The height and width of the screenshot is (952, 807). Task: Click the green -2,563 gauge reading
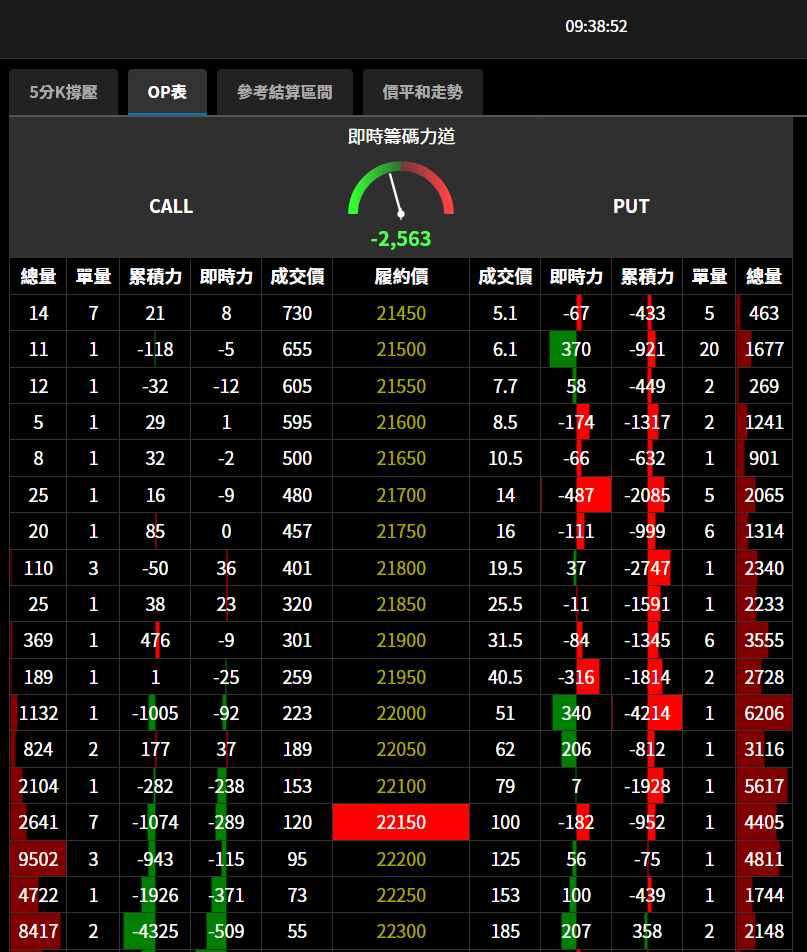point(401,239)
